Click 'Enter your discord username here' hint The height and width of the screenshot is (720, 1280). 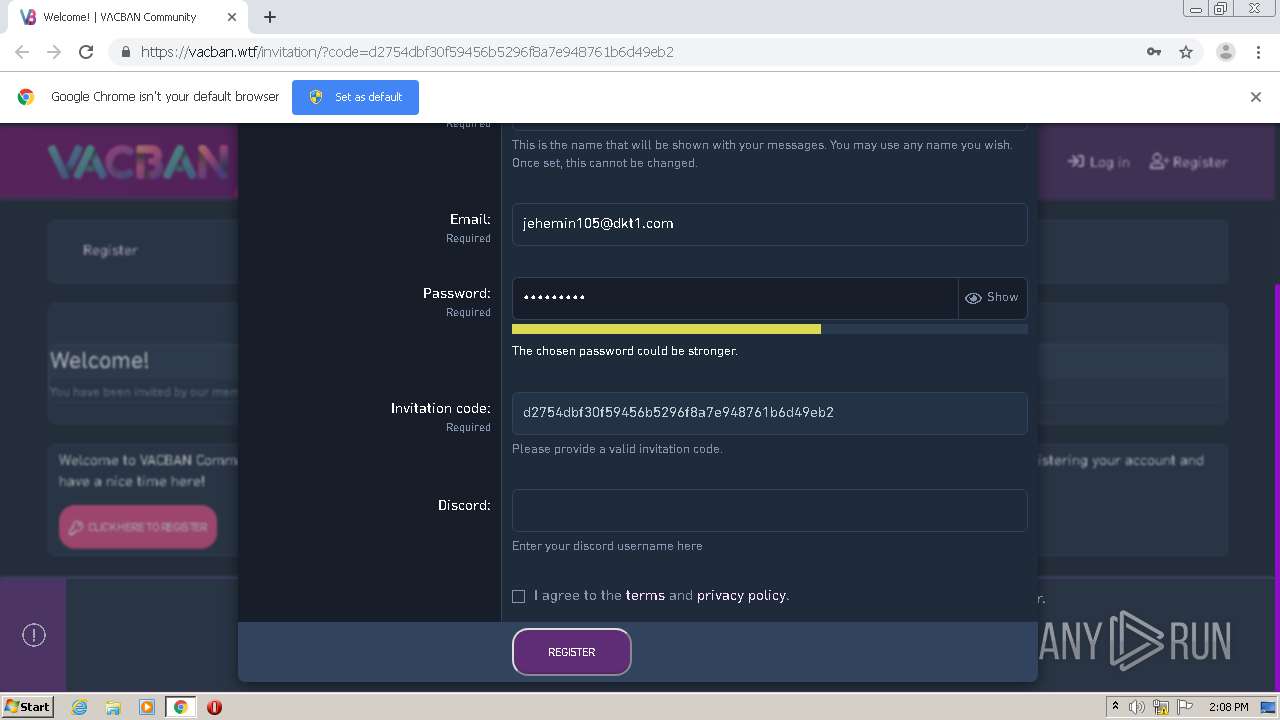click(x=607, y=546)
